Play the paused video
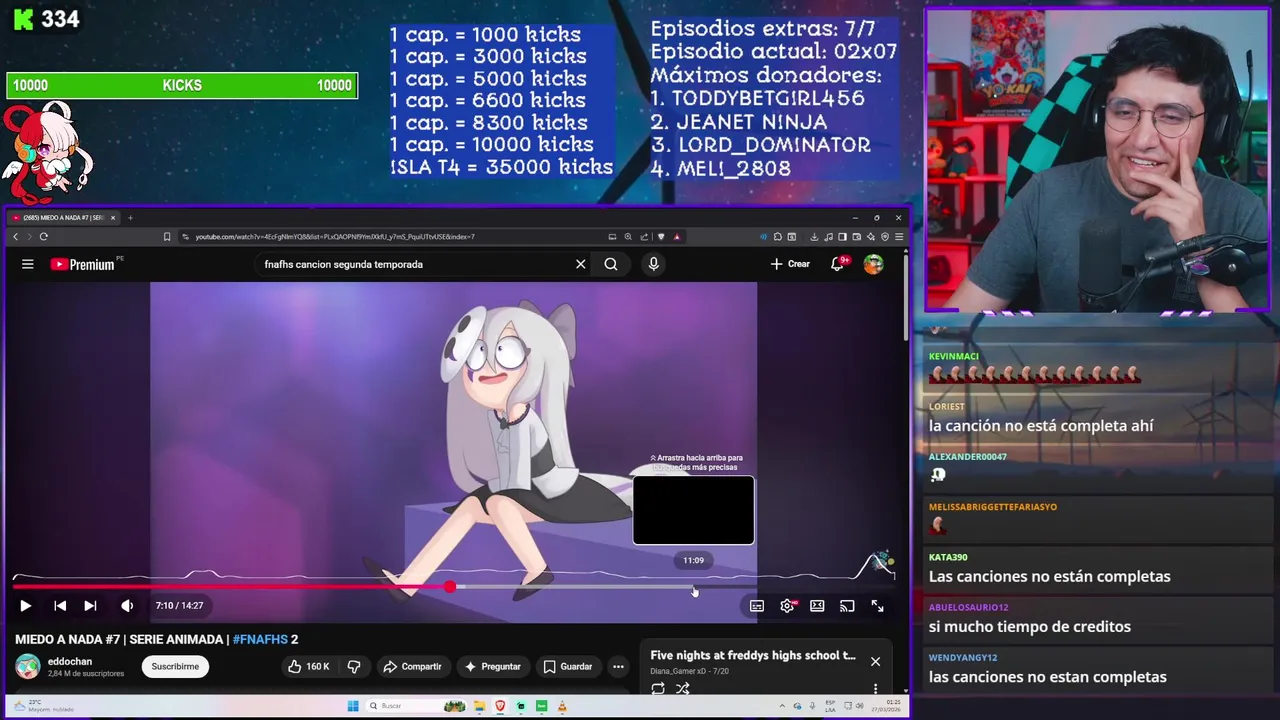 pos(25,605)
